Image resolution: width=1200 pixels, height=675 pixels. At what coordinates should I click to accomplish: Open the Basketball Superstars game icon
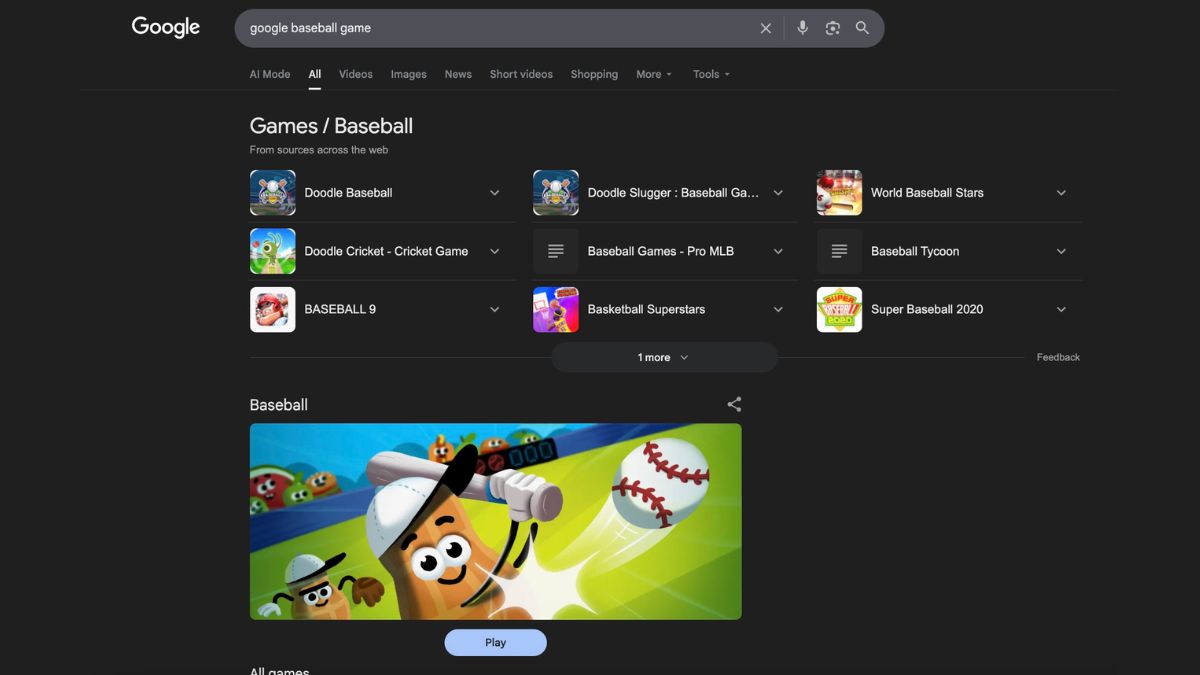pos(555,310)
